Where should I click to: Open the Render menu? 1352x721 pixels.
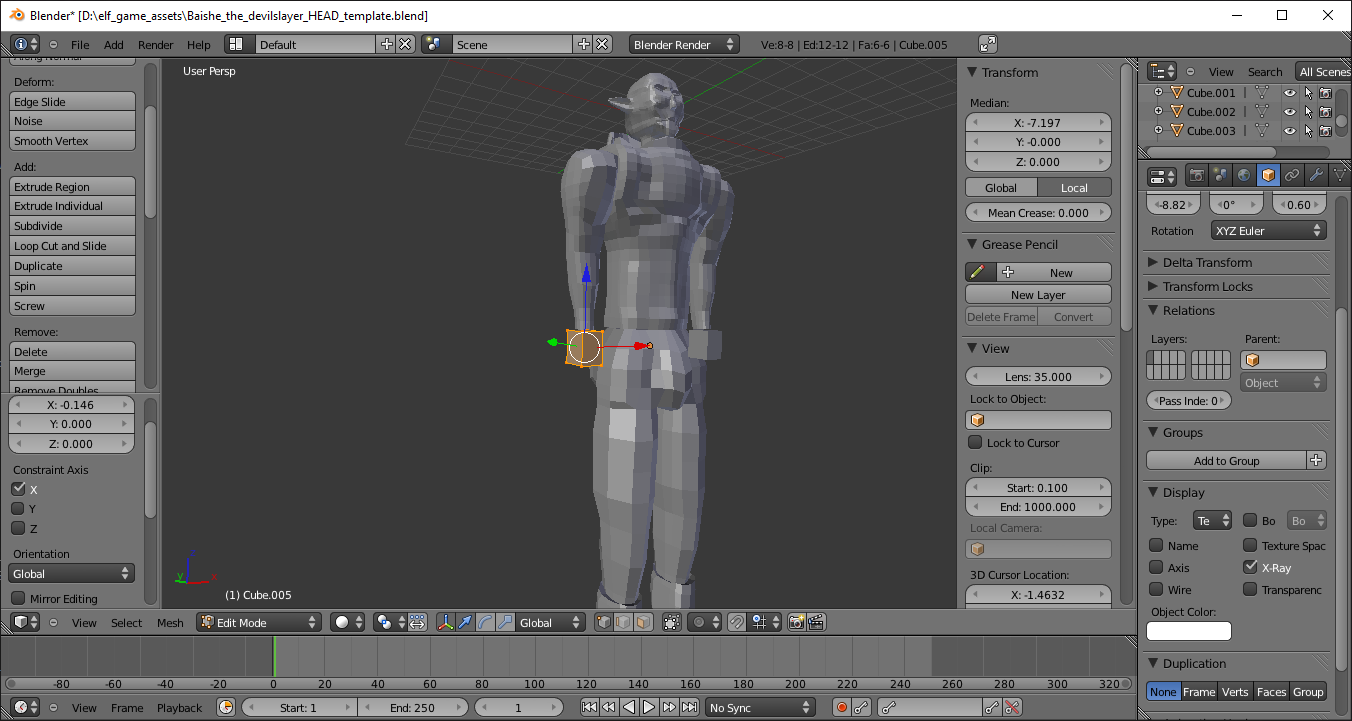[155, 45]
